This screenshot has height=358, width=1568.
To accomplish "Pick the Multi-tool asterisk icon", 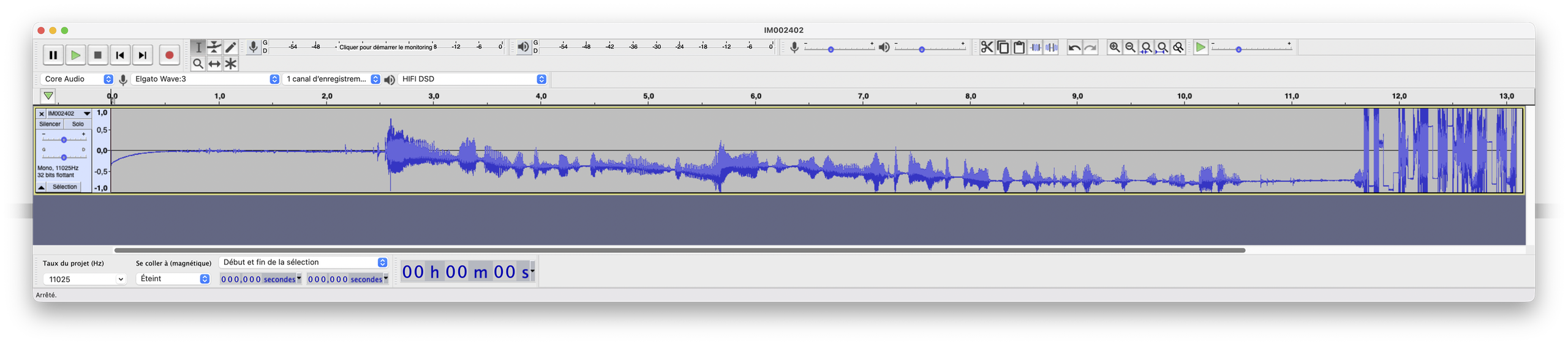I will pyautogui.click(x=230, y=64).
